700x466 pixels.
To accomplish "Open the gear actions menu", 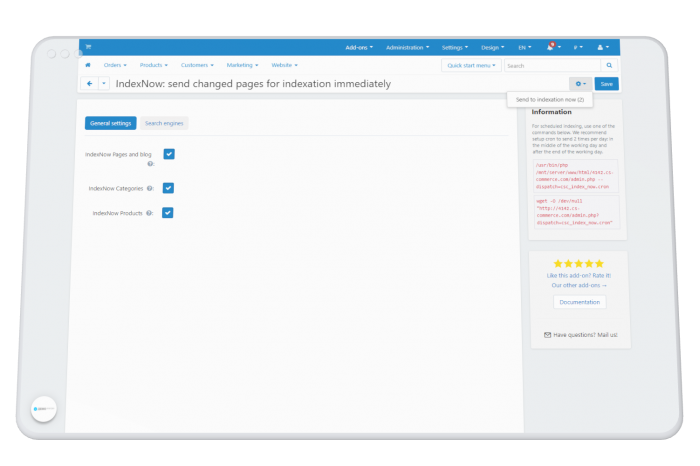I will [580, 84].
